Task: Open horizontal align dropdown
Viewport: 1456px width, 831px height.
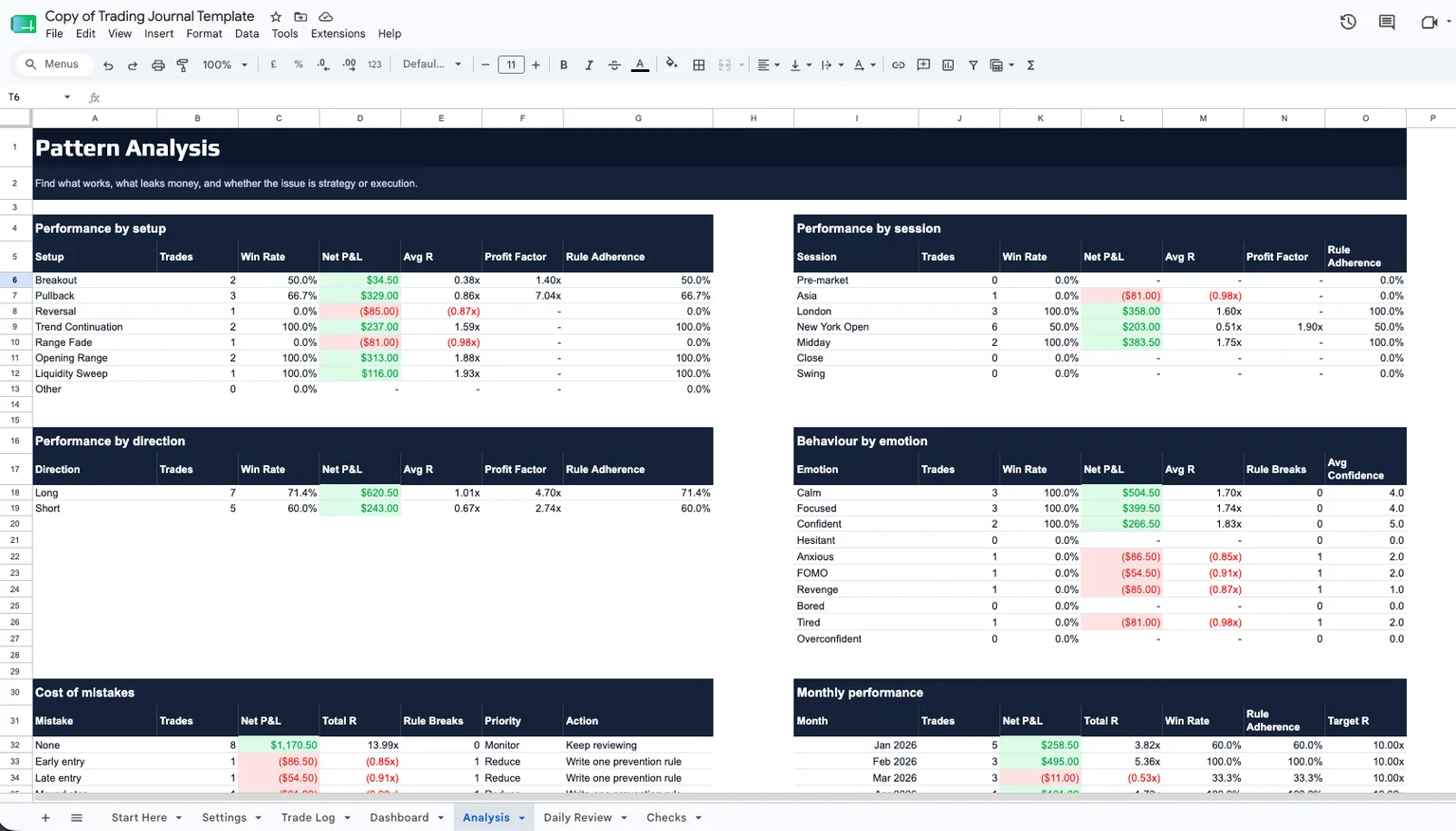Action: [768, 65]
